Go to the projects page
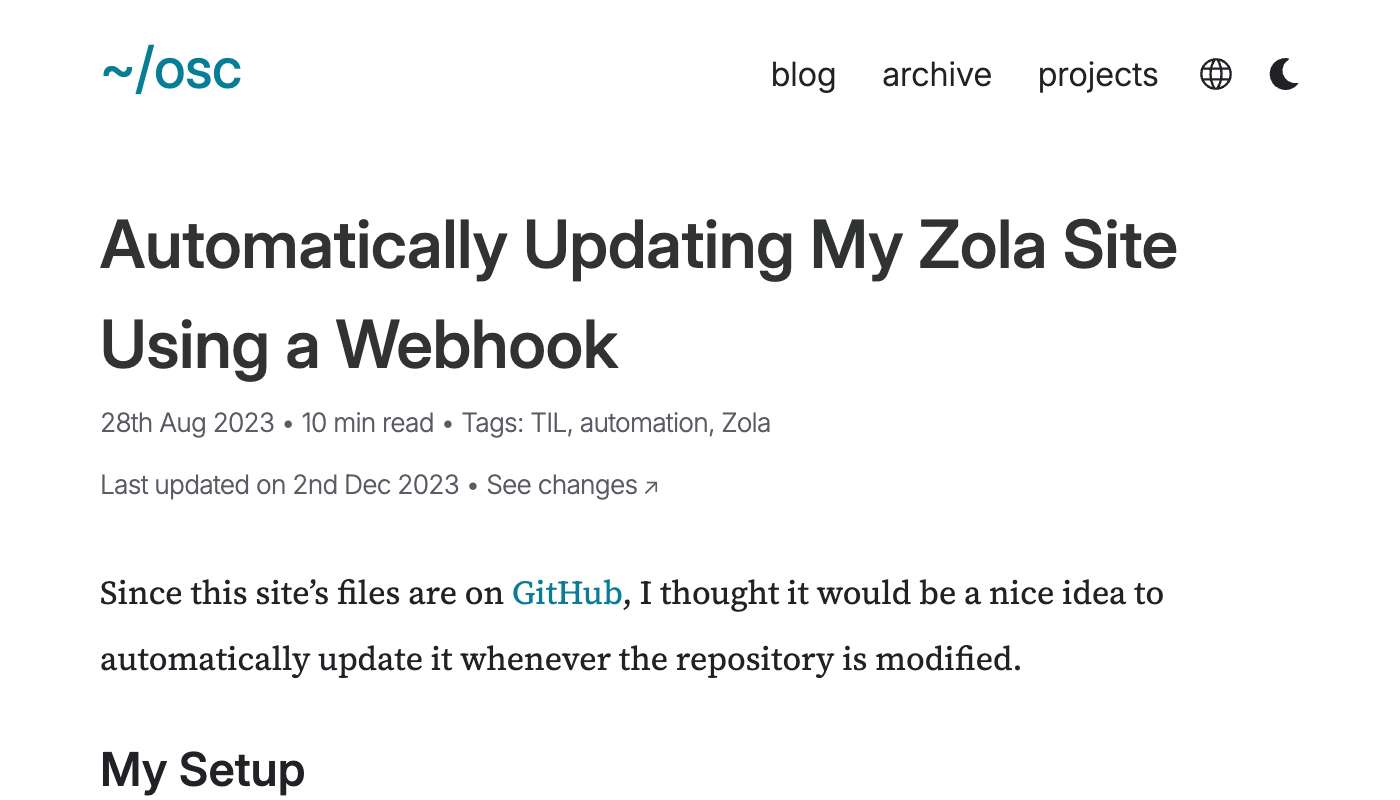 [x=1097, y=74]
